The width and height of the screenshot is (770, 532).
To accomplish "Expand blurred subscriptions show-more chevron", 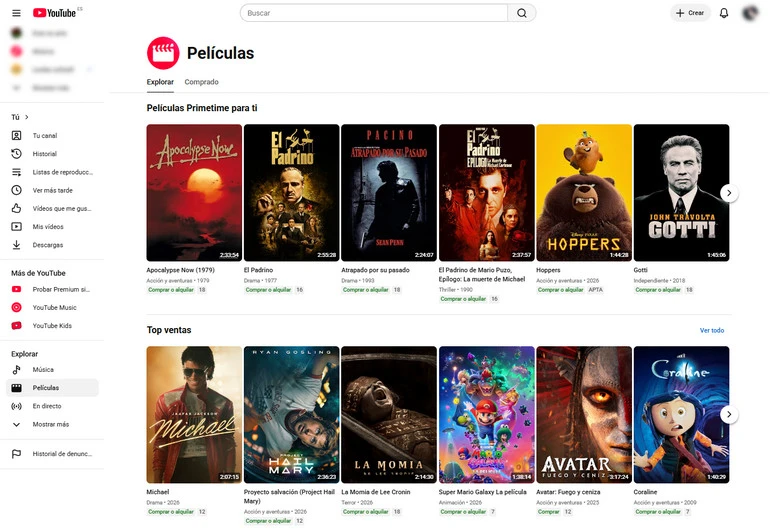I will pos(16,88).
